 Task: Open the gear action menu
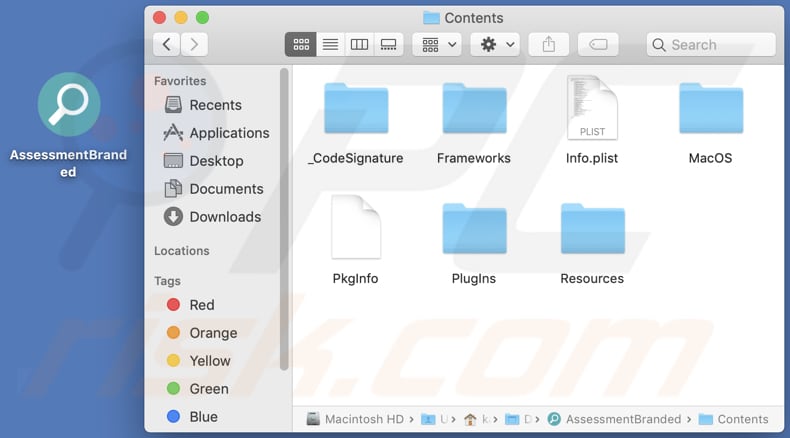click(x=495, y=44)
